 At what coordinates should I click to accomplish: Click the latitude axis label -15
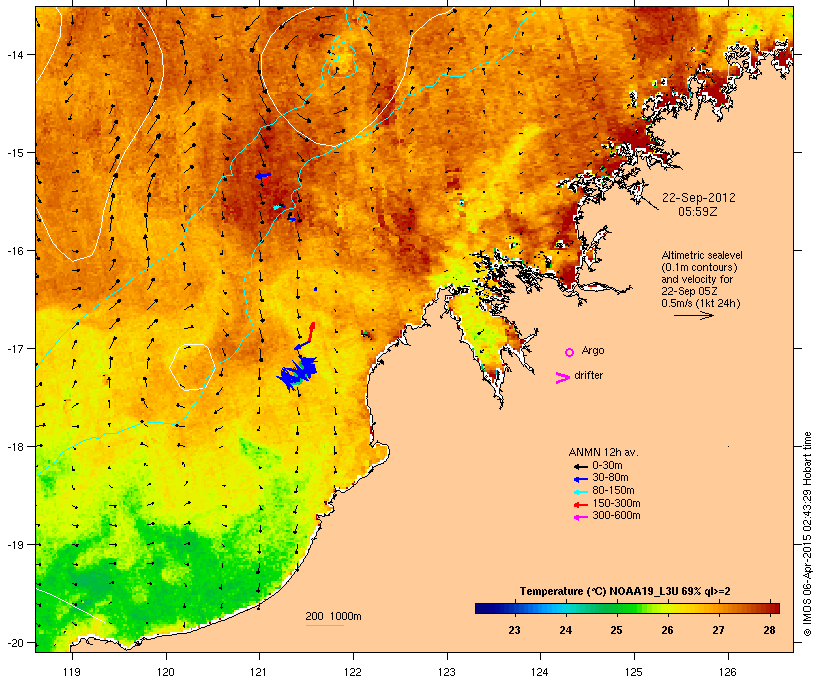(14, 153)
